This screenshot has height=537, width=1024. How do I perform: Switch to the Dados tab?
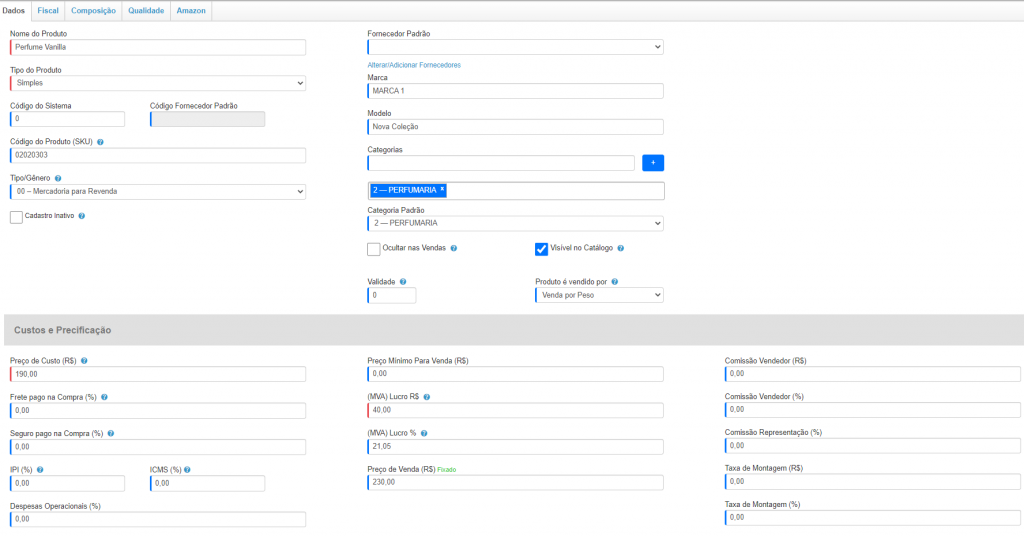[x=14, y=10]
